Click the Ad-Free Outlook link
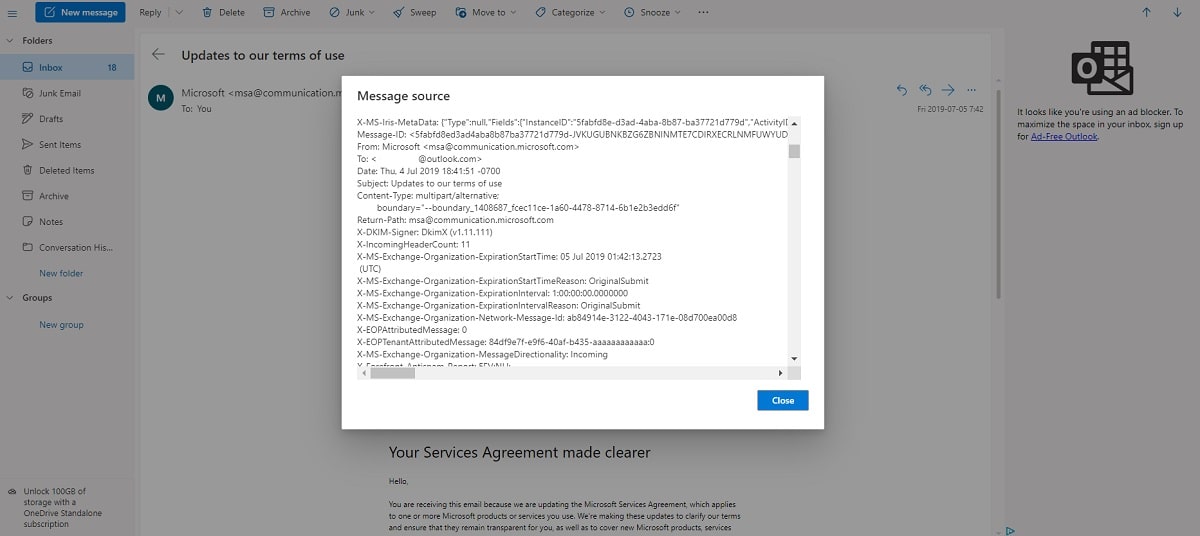This screenshot has height=536, width=1200. coord(1064,136)
